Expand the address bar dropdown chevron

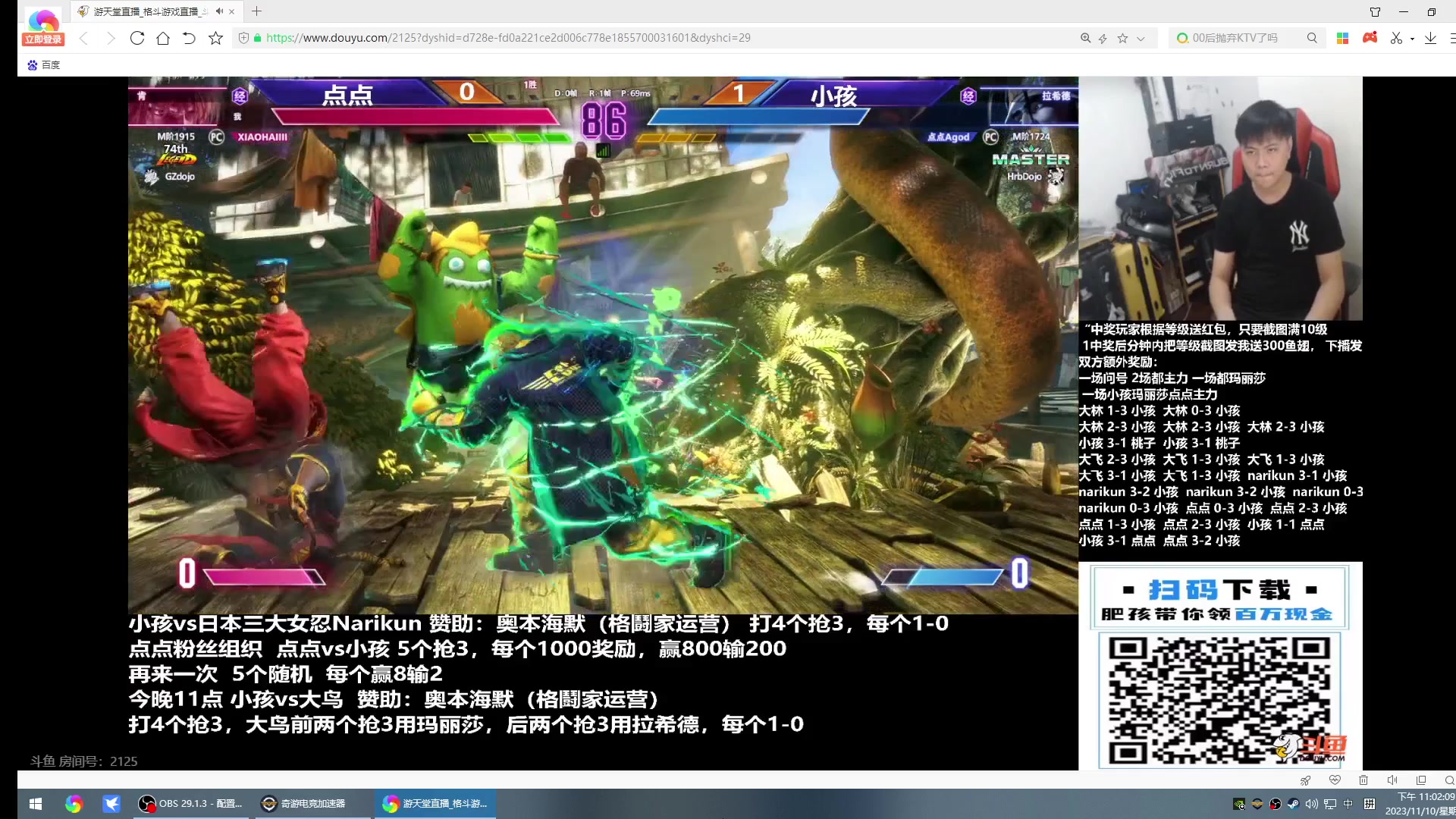coord(1141,39)
